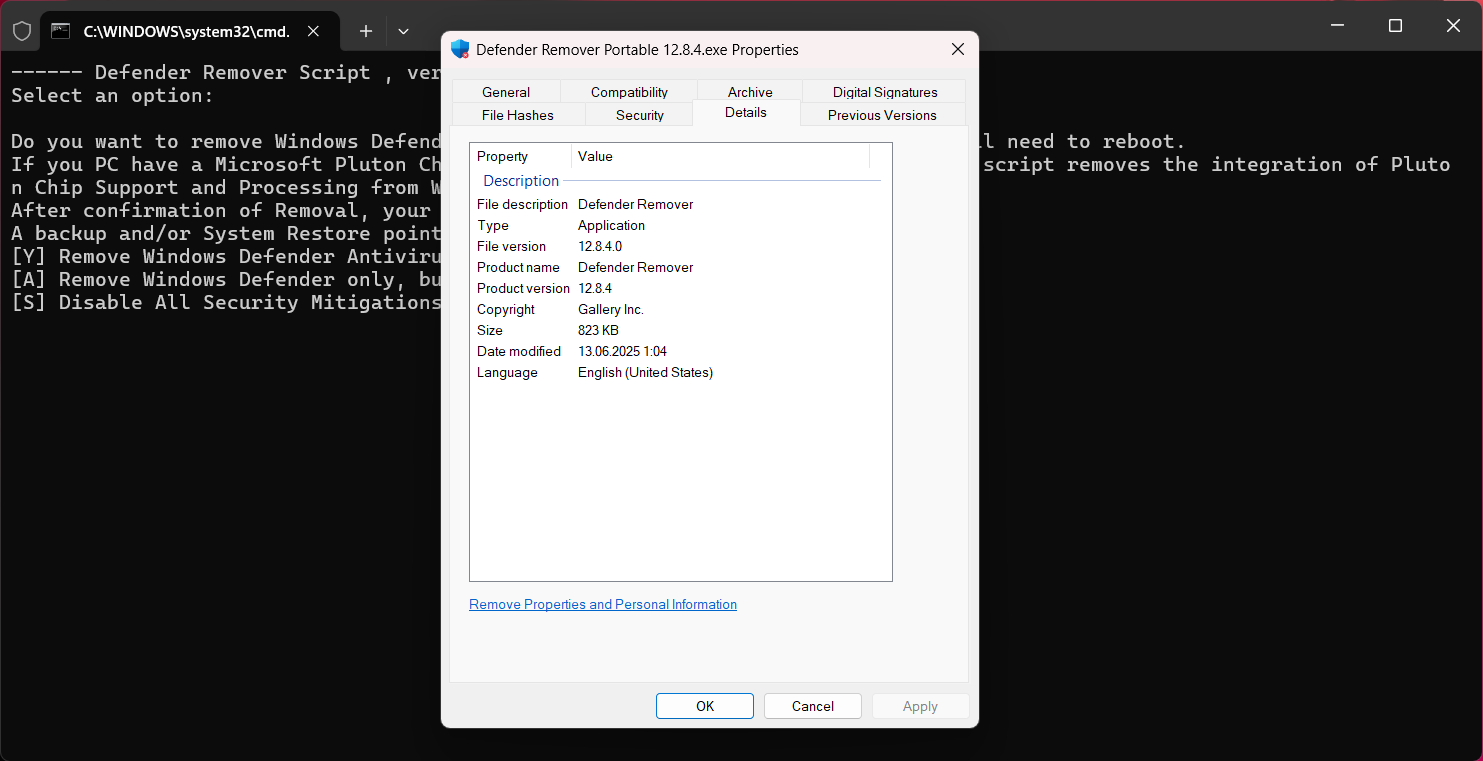Show the Previous Versions tab
This screenshot has height=761, width=1483.
882,115
